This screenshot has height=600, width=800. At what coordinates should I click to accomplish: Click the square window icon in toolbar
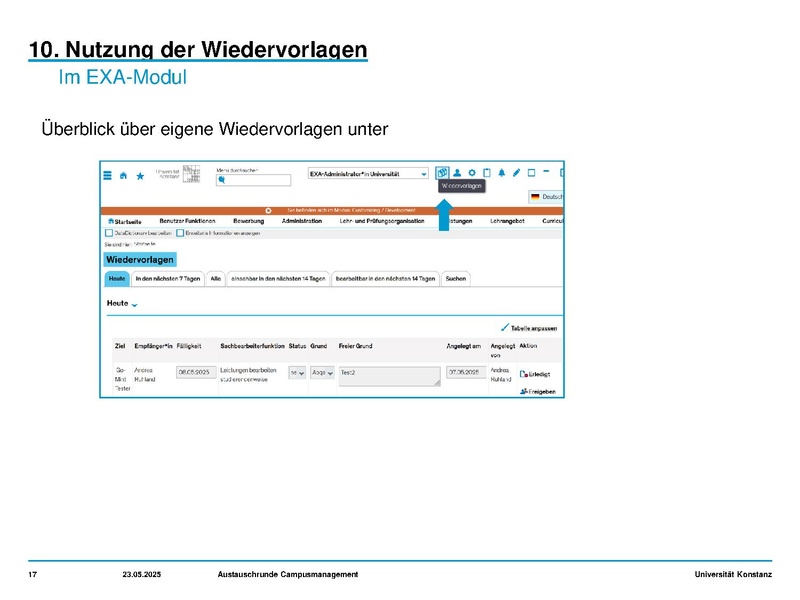pos(531,173)
